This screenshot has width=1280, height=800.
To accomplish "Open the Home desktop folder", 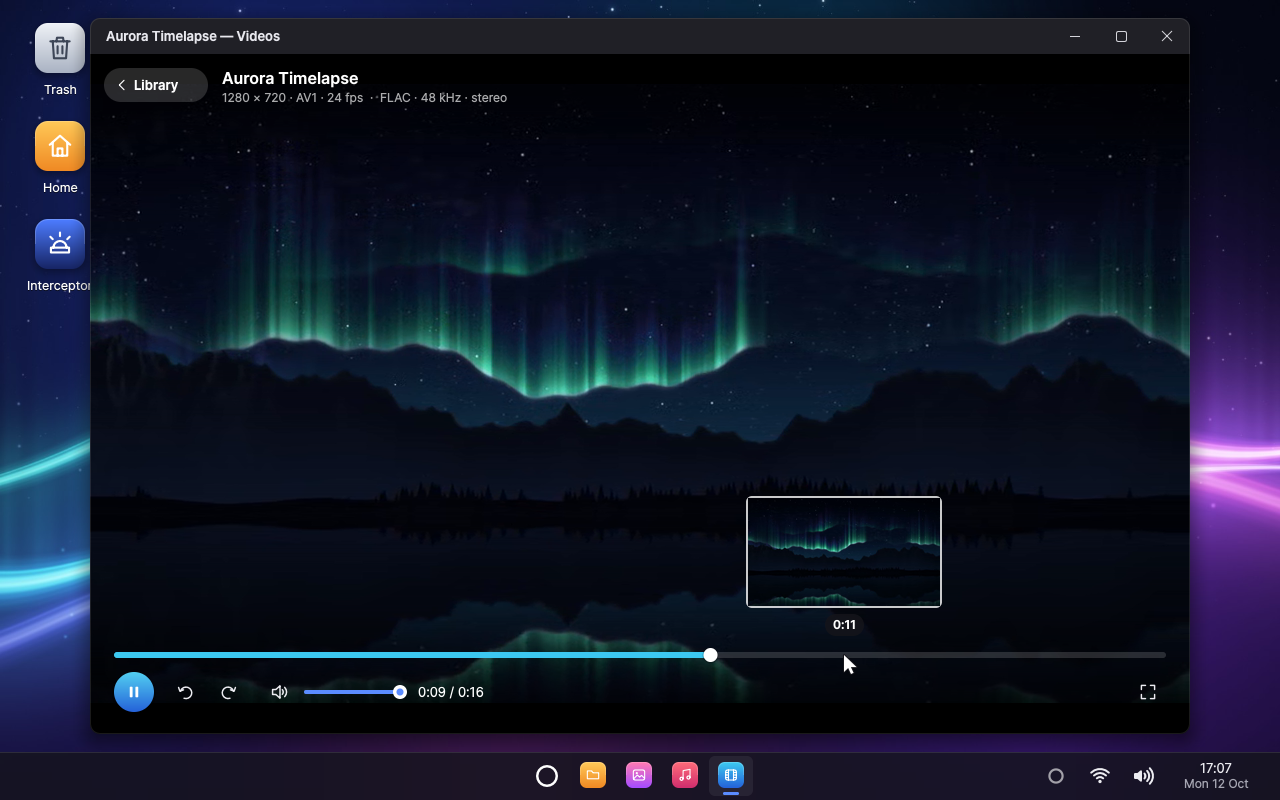I will [x=60, y=158].
